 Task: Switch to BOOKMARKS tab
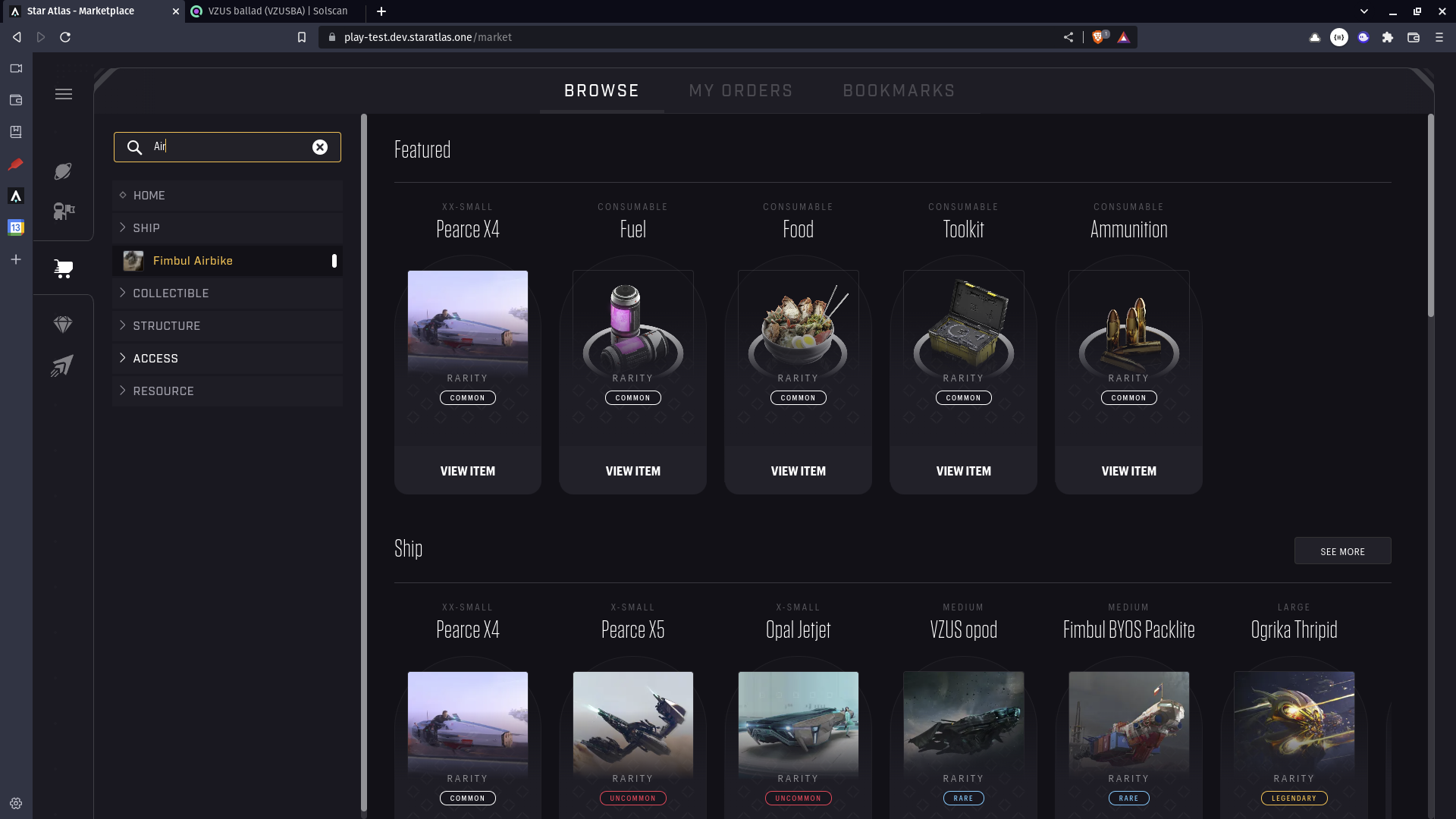[899, 91]
